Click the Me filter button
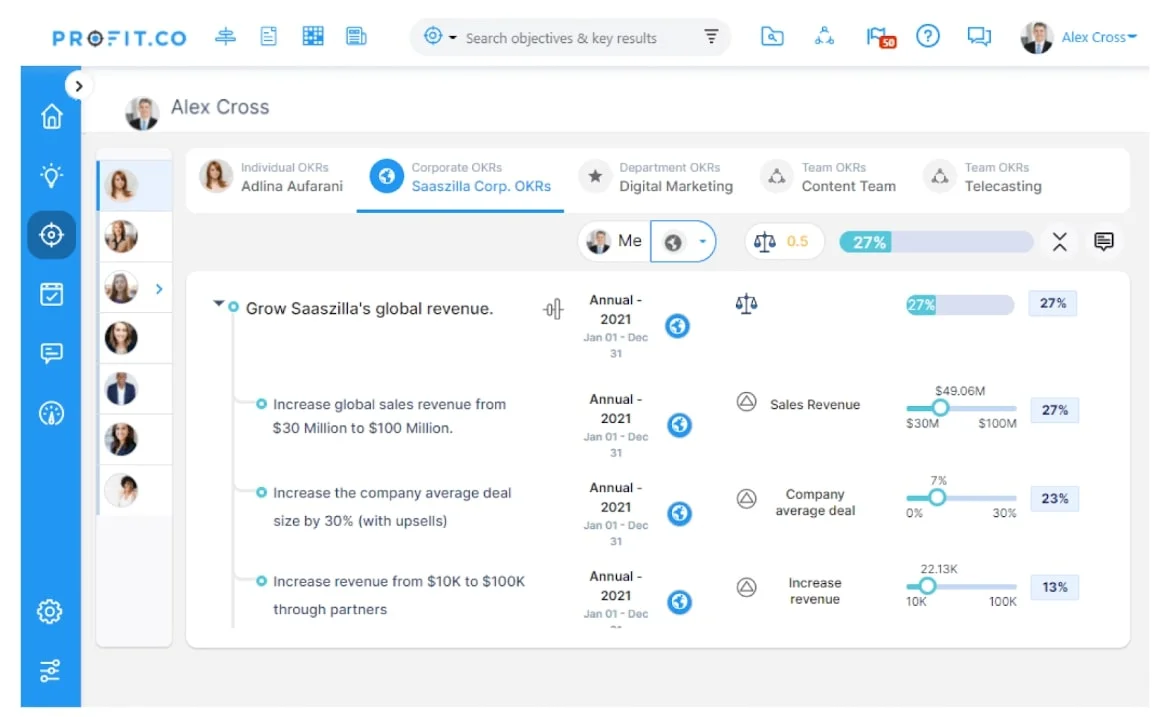 [x=613, y=241]
